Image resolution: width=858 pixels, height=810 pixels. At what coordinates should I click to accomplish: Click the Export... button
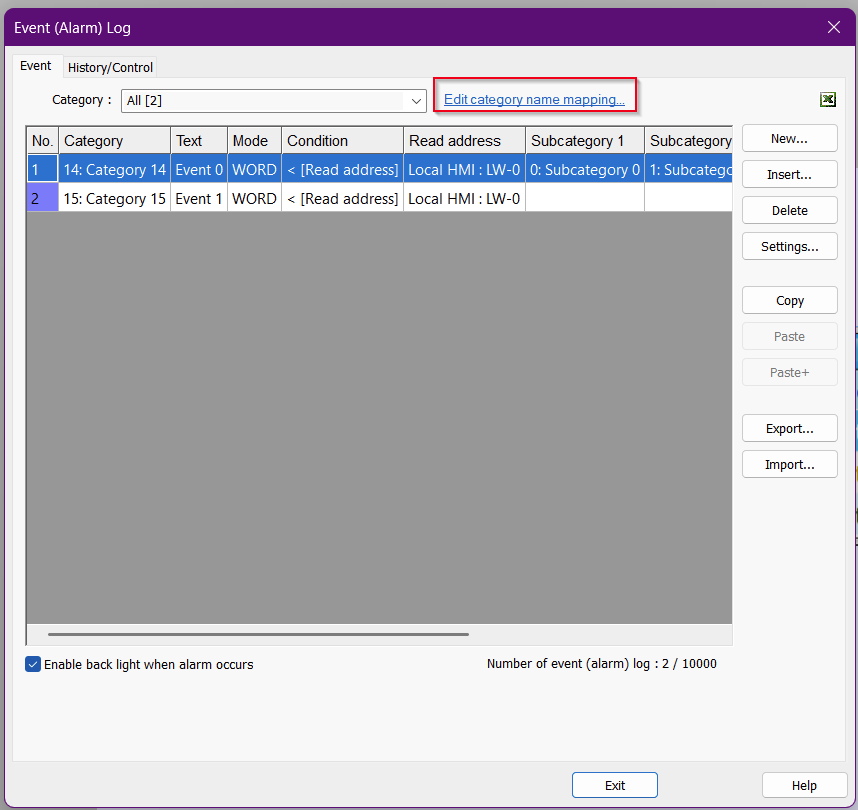pyautogui.click(x=789, y=429)
